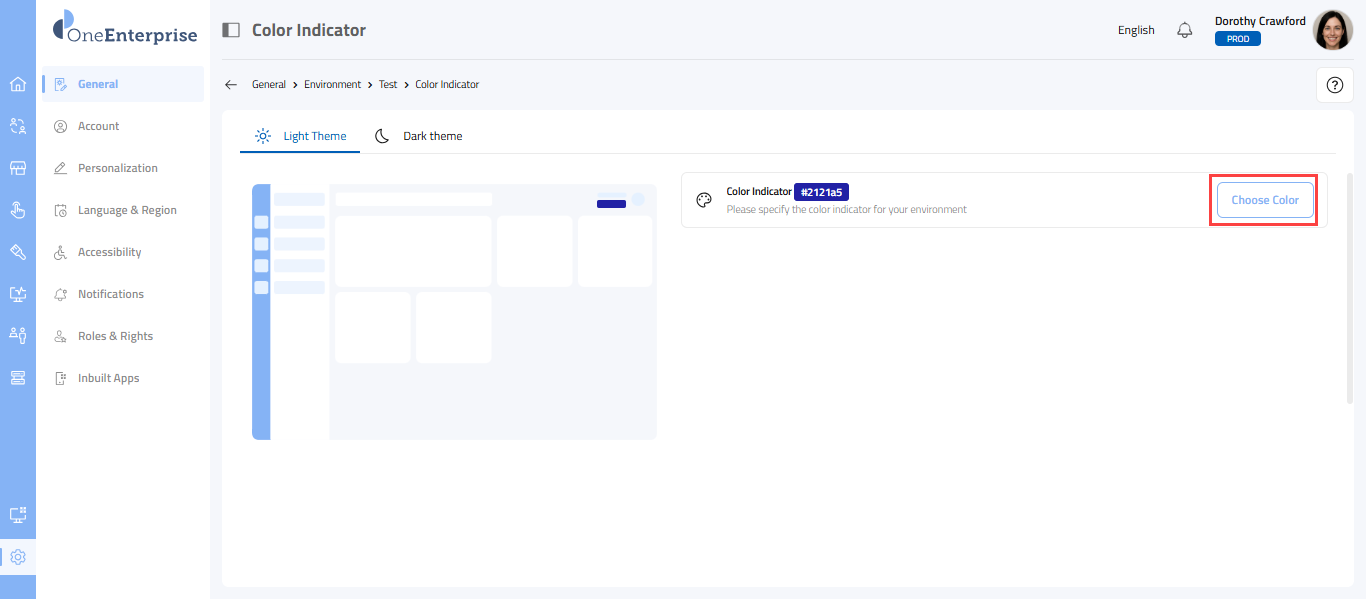This screenshot has width=1366, height=599.
Task: Click the notification bell icon
Action: pos(1185,30)
